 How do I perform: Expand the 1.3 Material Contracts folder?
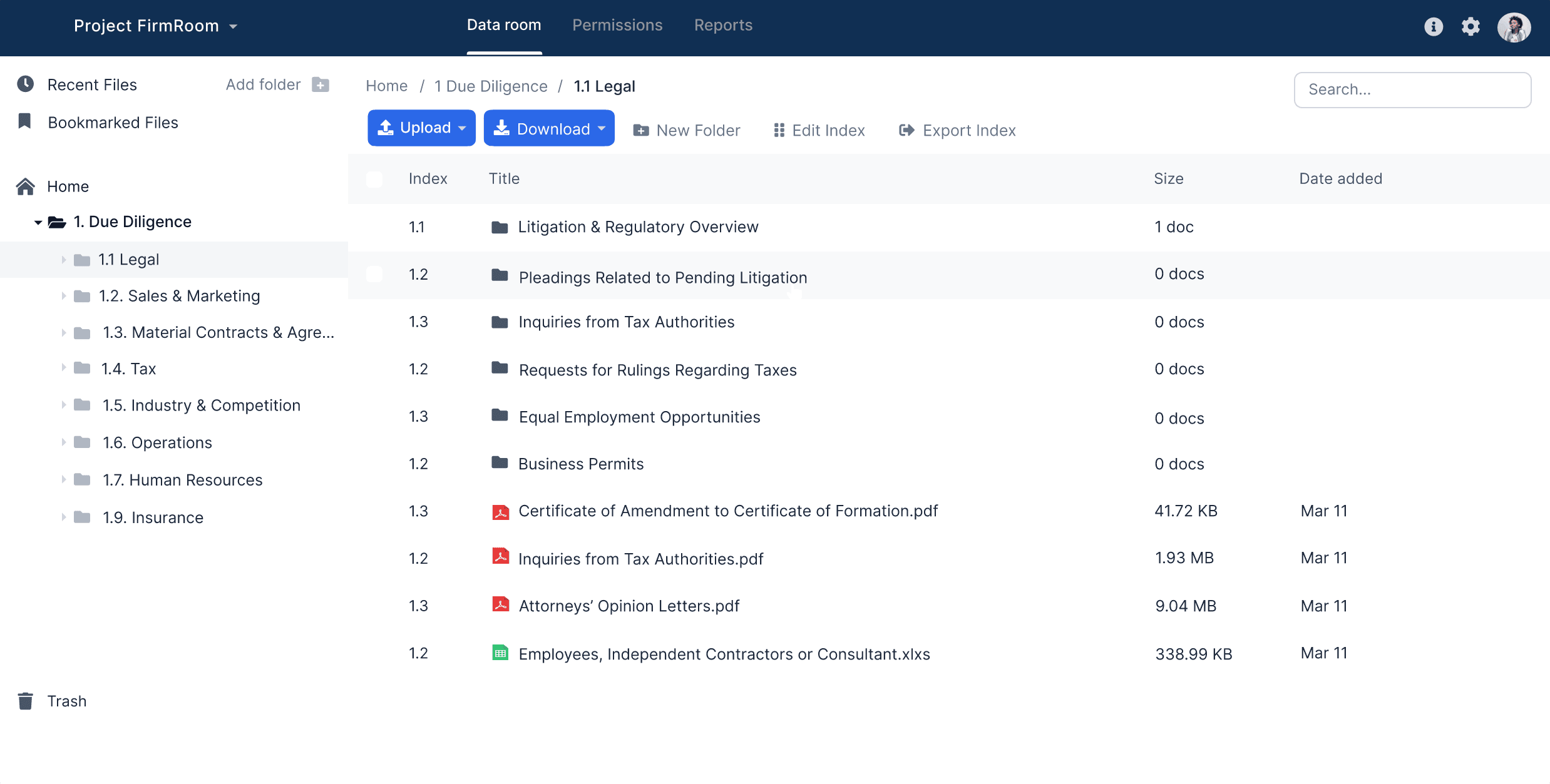[62, 332]
